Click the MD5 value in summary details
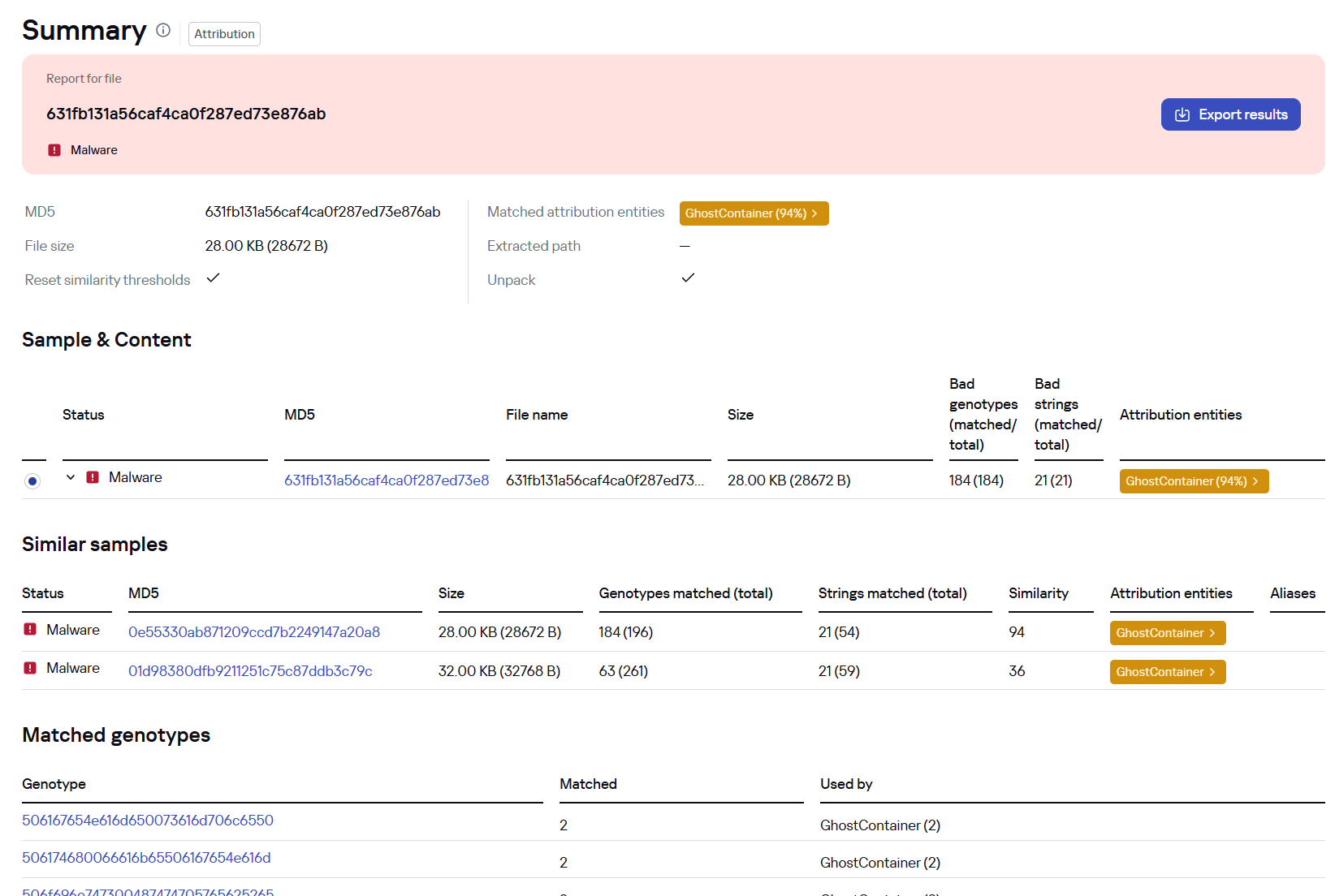The image size is (1335, 896). pos(322,212)
